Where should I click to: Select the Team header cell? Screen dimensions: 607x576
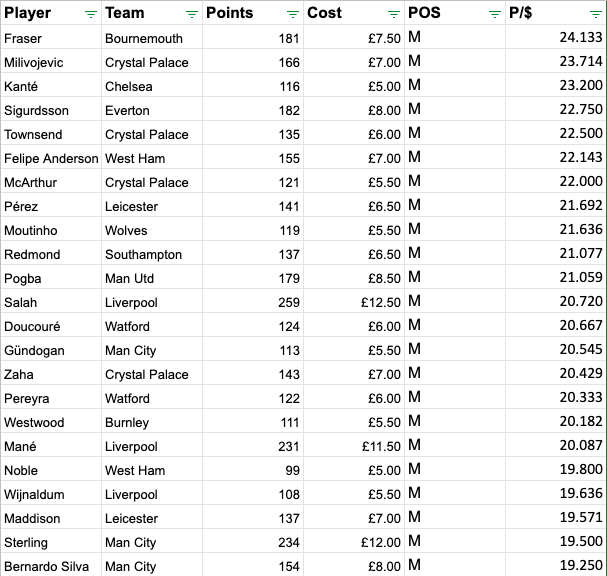click(152, 13)
